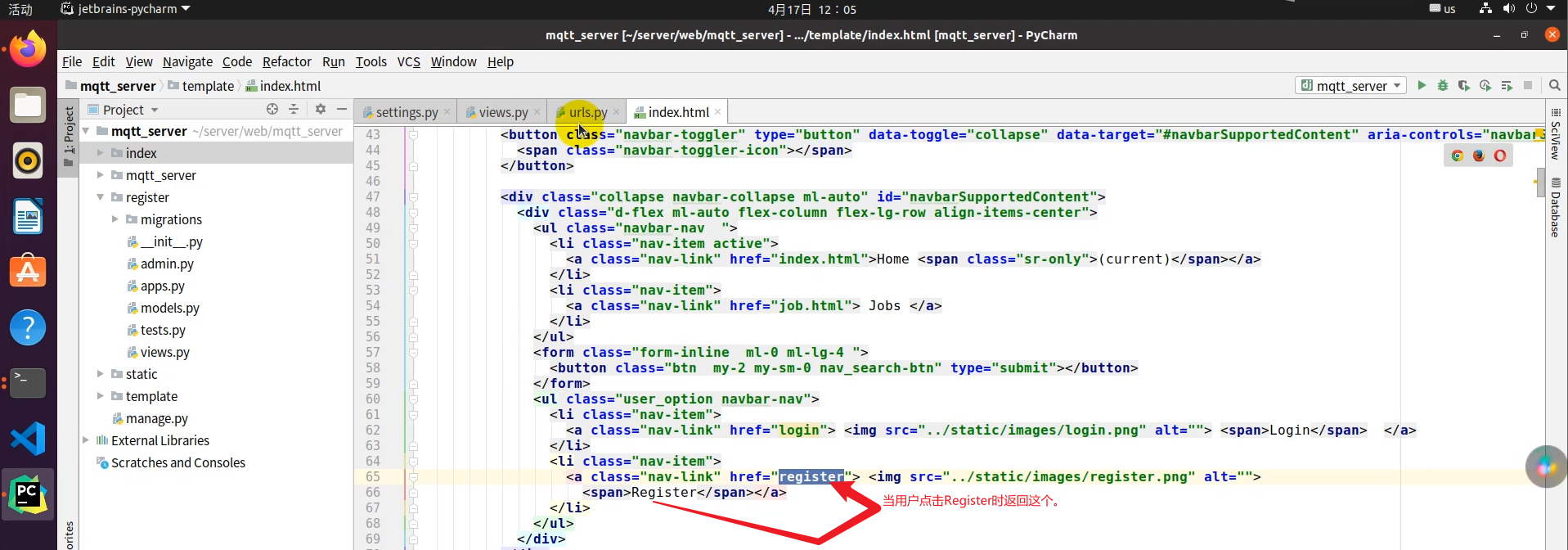Stop the running process
This screenshot has height=550, width=1568.
[x=1528, y=85]
